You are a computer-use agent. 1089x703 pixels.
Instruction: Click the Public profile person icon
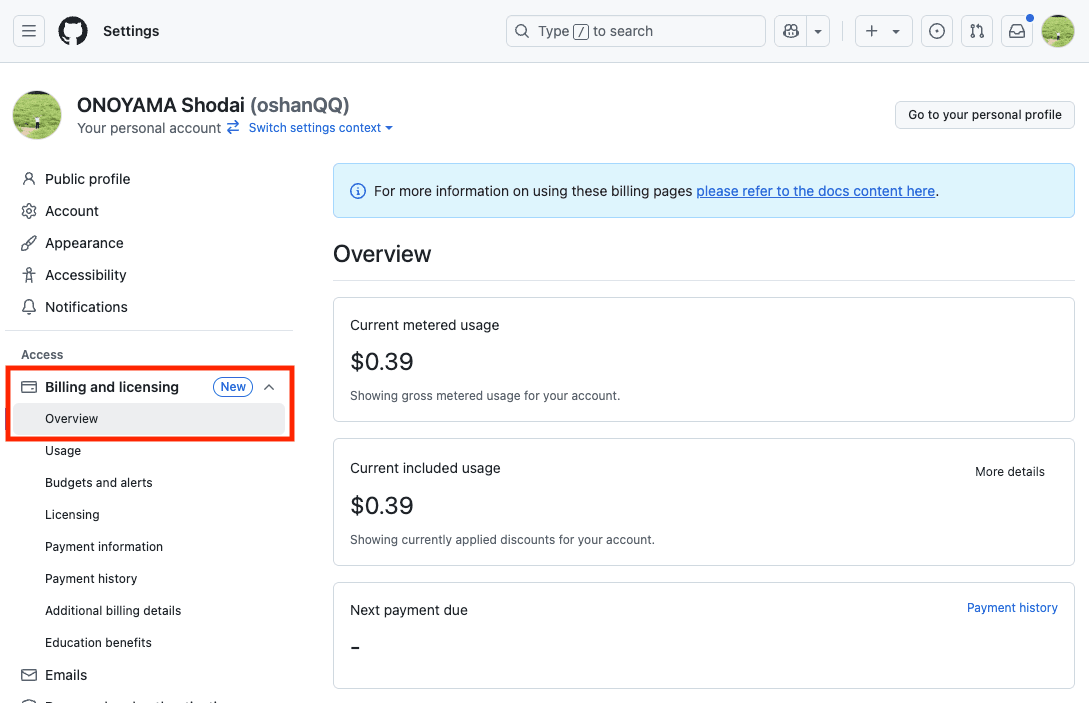[x=28, y=179]
